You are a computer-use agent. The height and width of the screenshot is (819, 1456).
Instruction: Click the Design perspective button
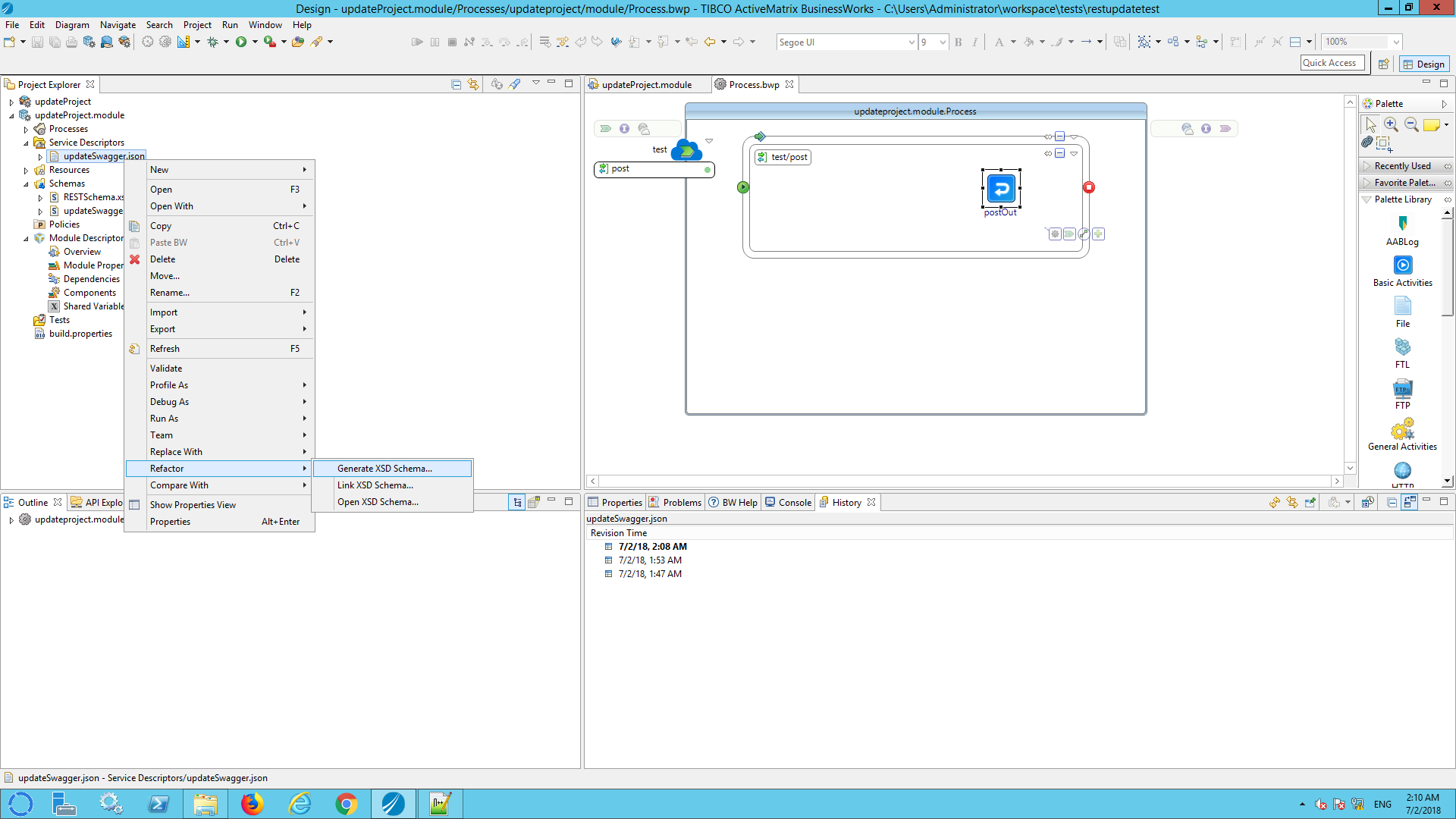[x=1424, y=64]
